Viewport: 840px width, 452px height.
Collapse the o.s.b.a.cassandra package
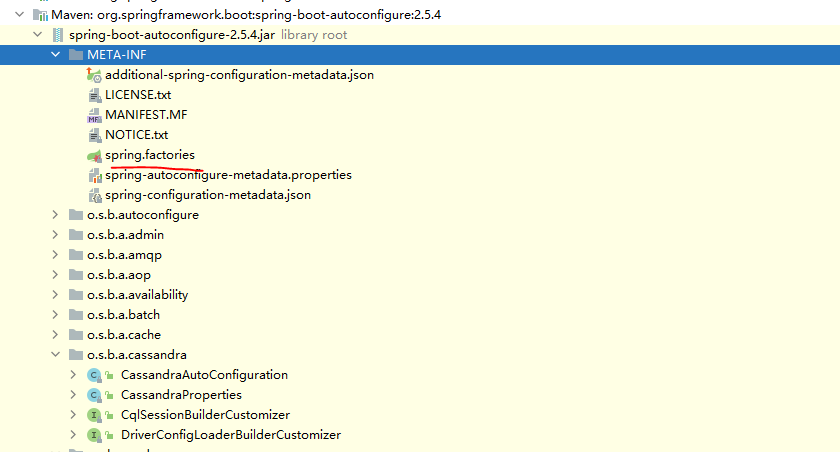[x=55, y=355]
